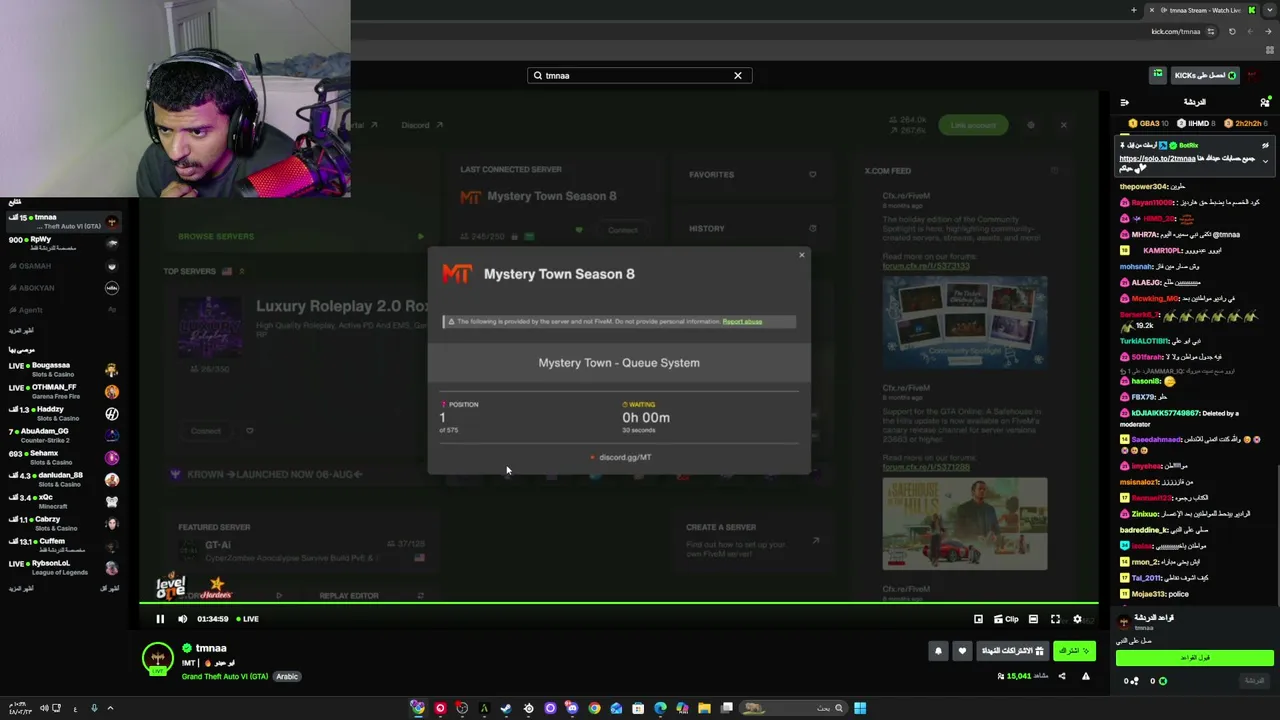Show more recommended channels at sidebar bottom
Screen dimensions: 1280x720
[21, 588]
